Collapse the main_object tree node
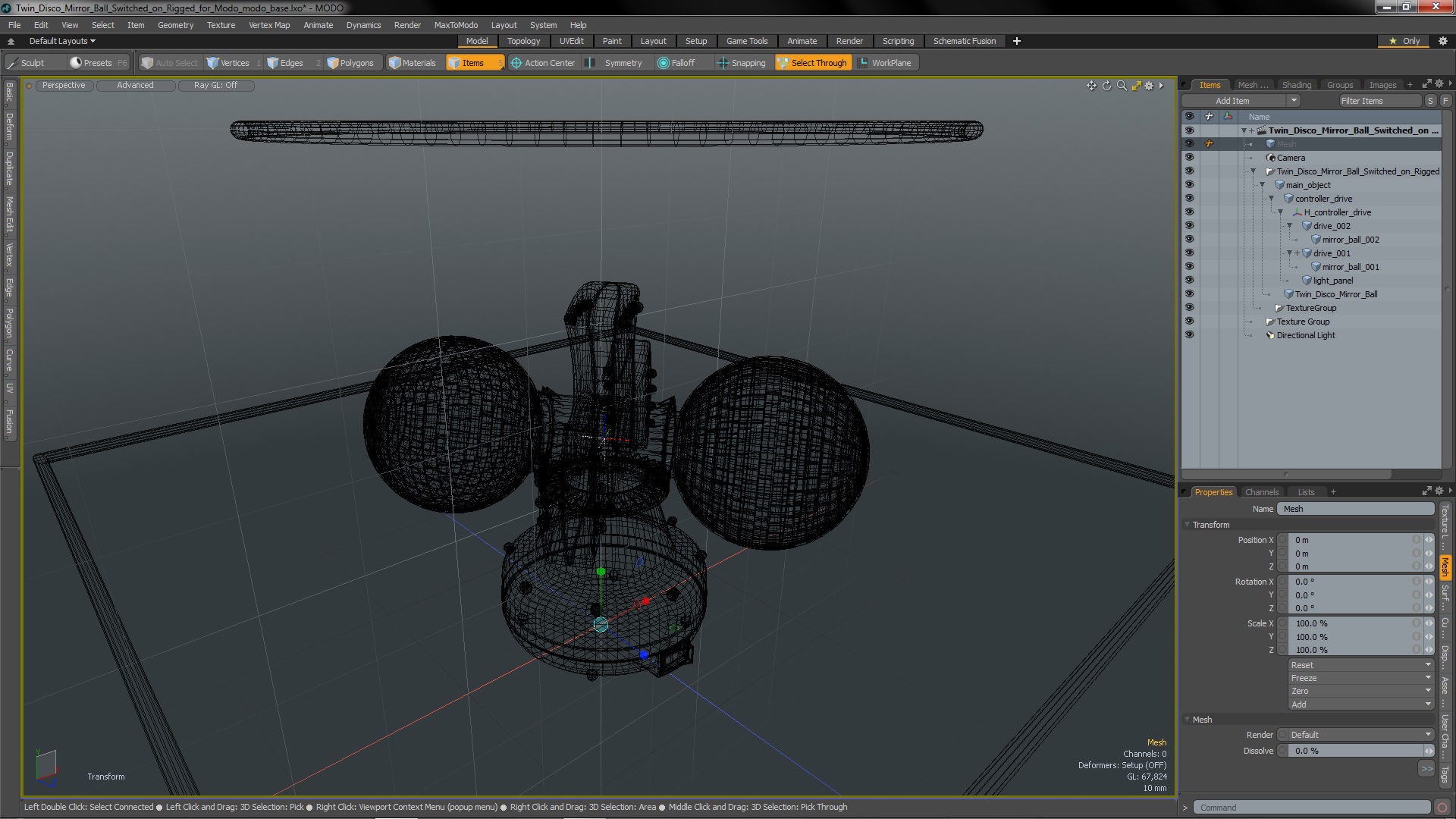Image resolution: width=1456 pixels, height=819 pixels. (1263, 185)
